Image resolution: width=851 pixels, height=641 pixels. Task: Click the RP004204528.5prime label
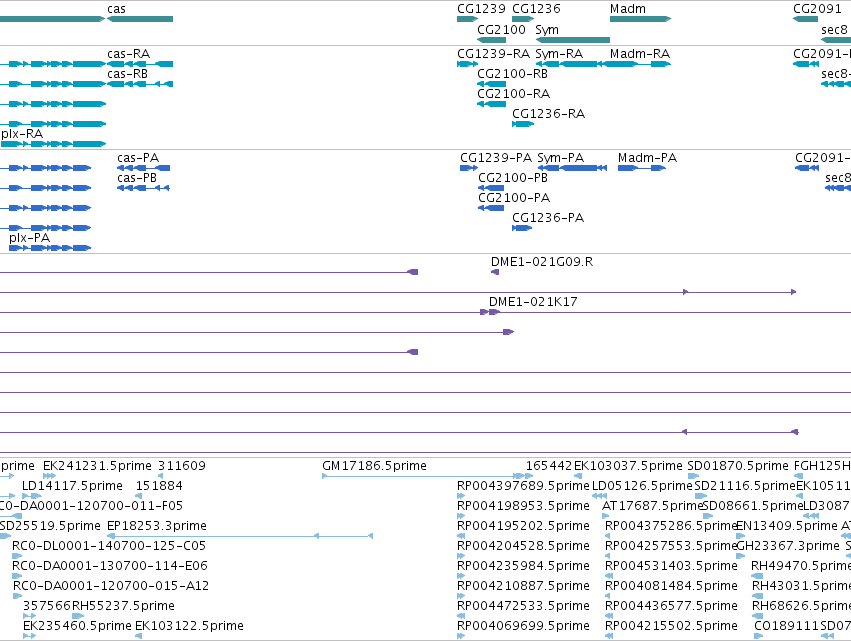(523, 545)
